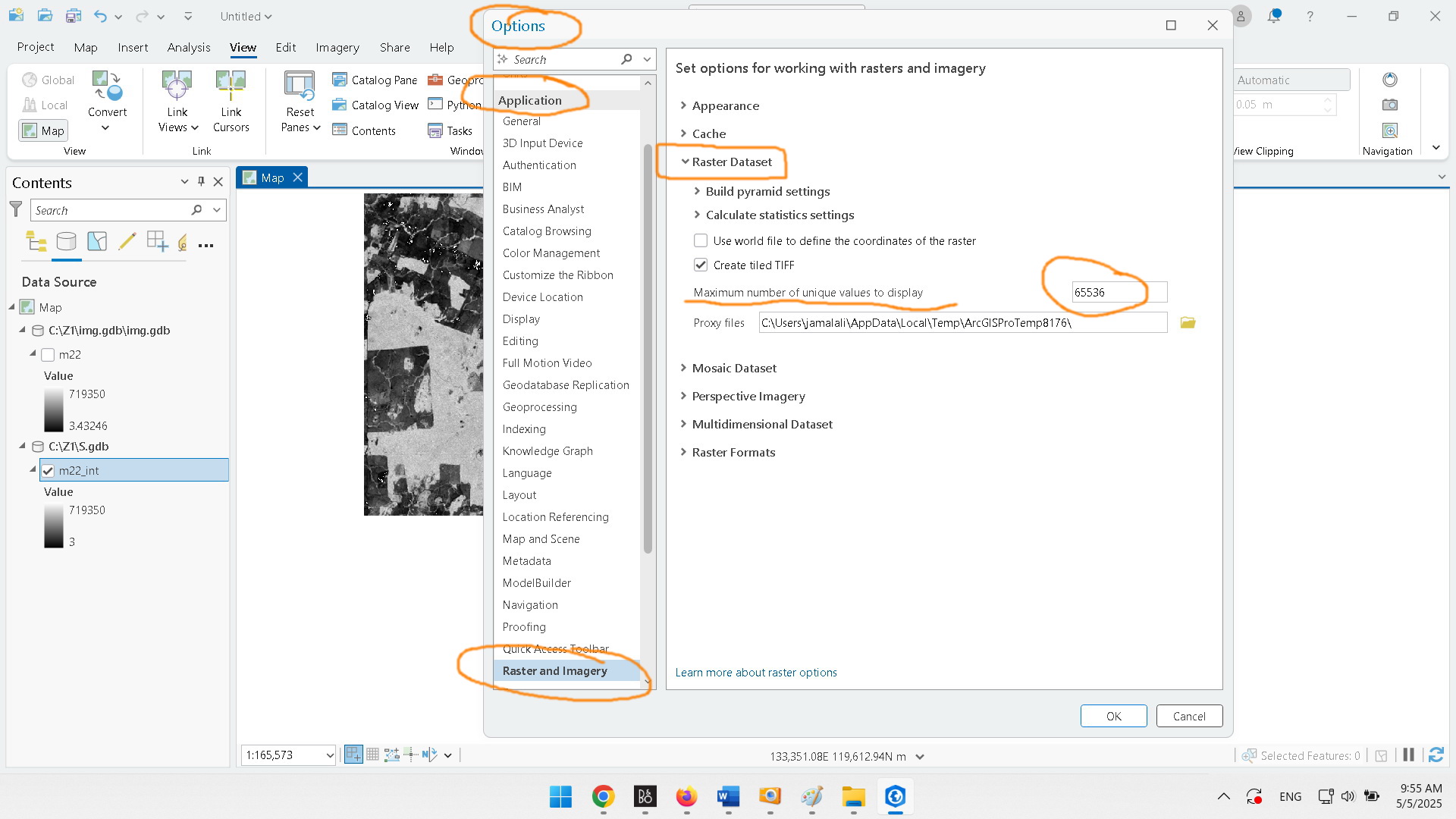1456x819 pixels.
Task: Collapse the Raster Dataset section
Action: (685, 162)
